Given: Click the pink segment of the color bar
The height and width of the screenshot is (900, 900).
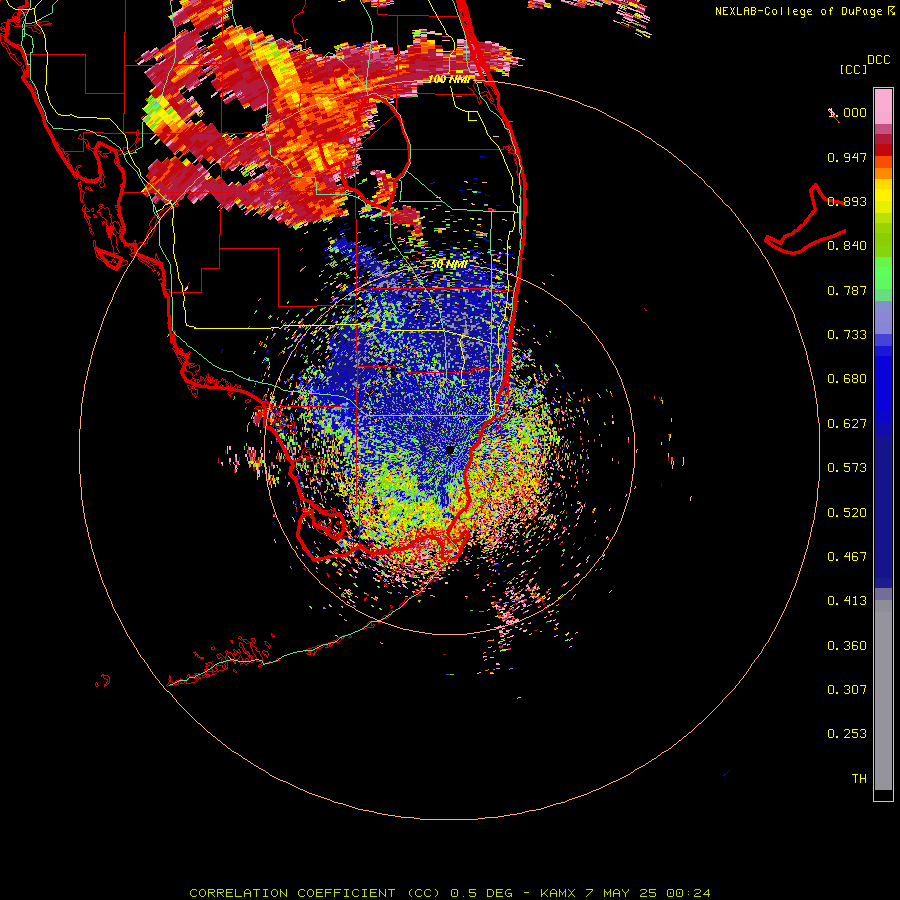Looking at the screenshot, I should tap(883, 107).
